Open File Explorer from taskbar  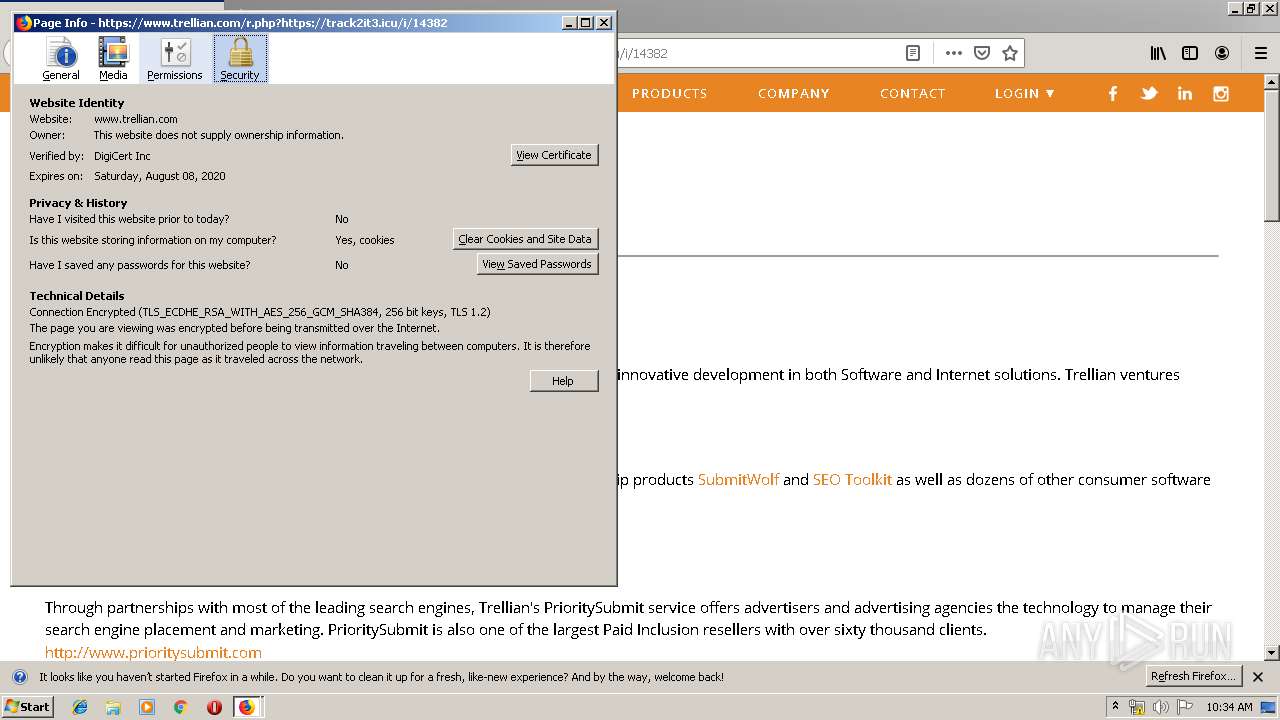pyautogui.click(x=113, y=707)
